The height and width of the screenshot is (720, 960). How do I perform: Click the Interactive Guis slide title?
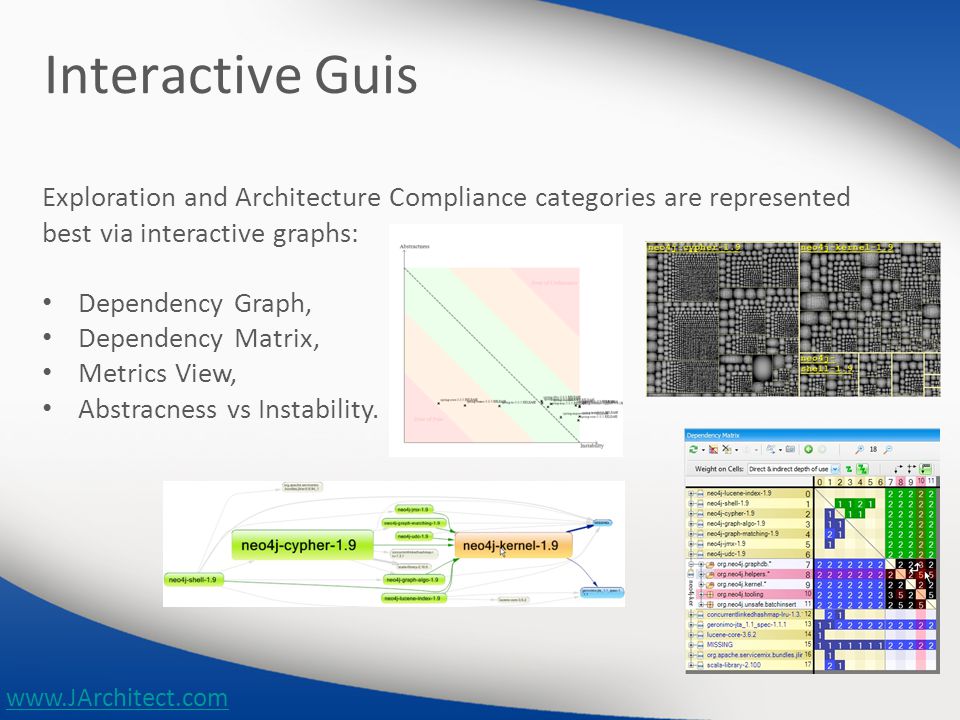[x=231, y=75]
